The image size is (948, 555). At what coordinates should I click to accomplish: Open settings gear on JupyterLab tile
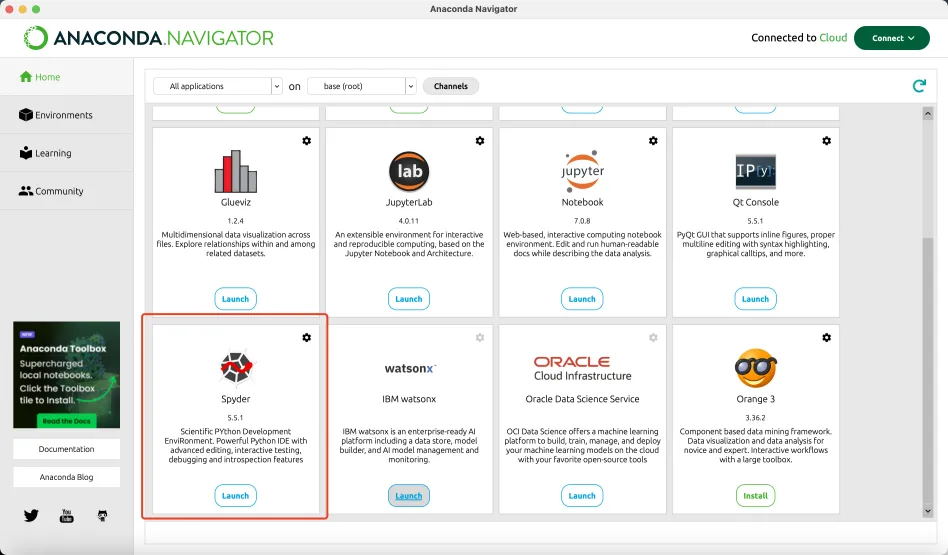click(x=480, y=141)
